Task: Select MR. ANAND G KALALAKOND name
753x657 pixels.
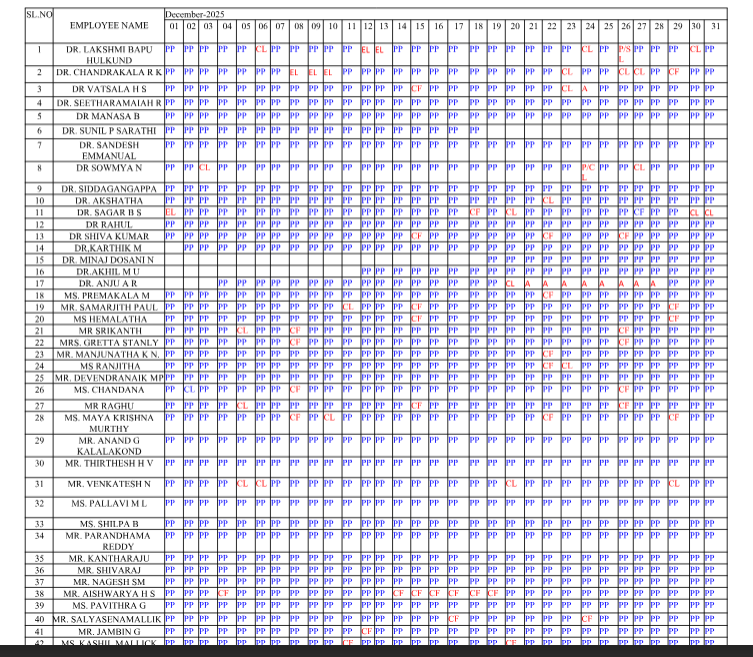Action: click(x=109, y=446)
